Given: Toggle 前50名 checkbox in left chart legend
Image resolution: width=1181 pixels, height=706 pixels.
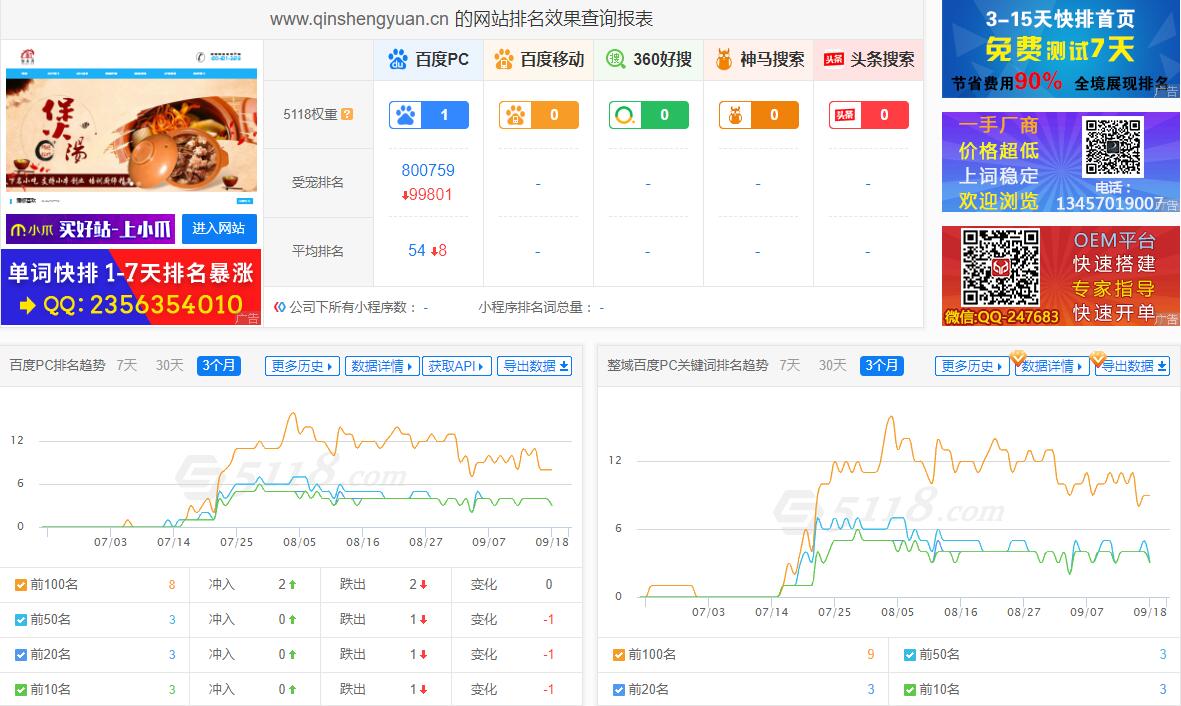Looking at the screenshot, I should (21, 620).
